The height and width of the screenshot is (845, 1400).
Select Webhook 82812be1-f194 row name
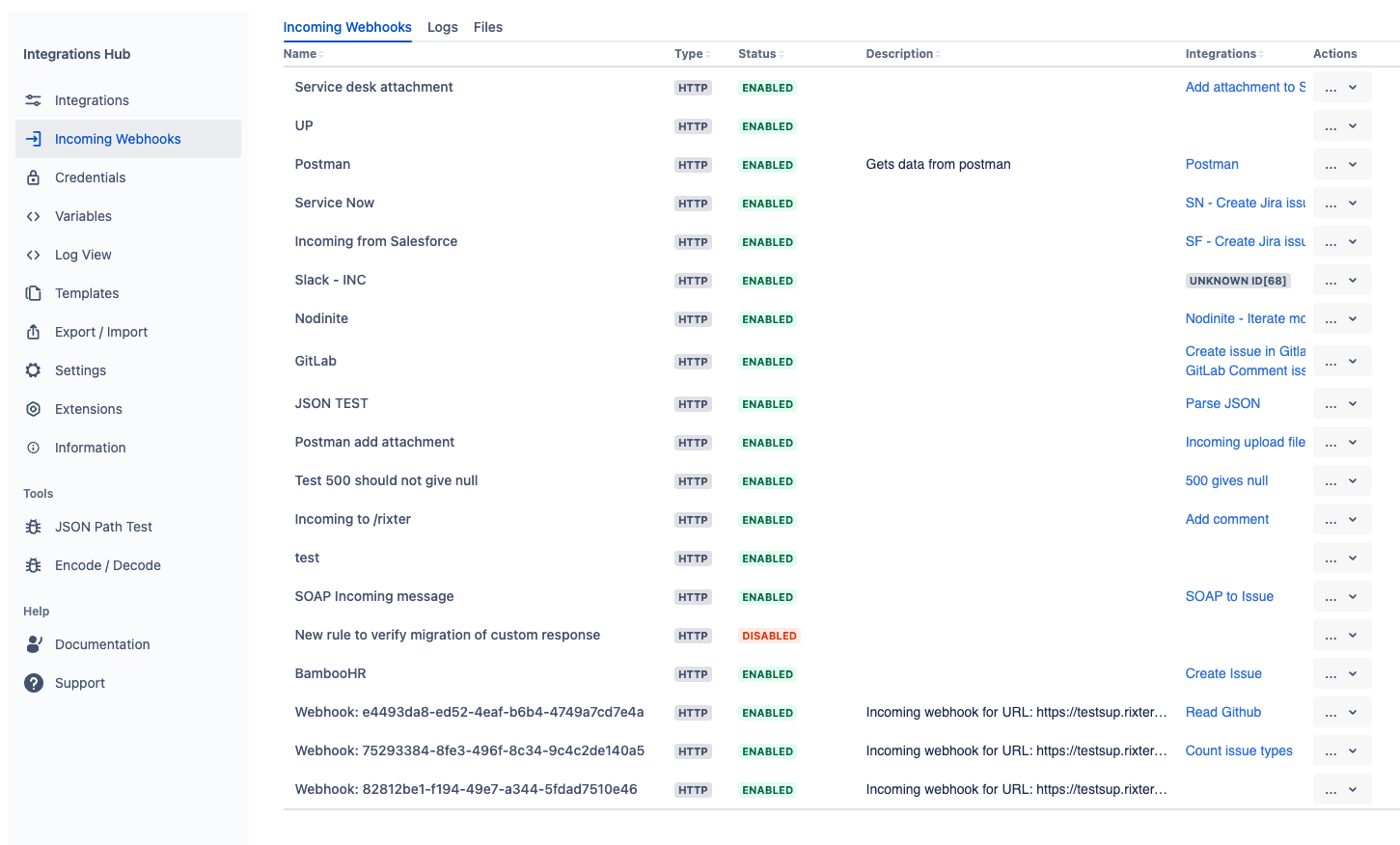pyautogui.click(x=466, y=789)
